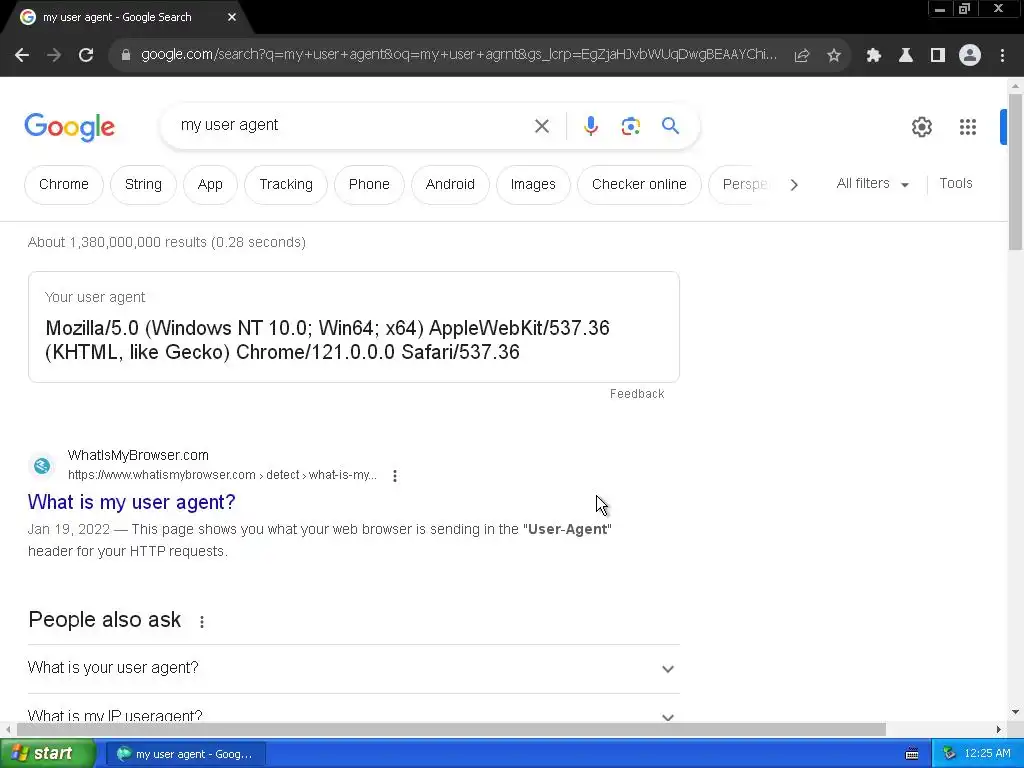Image resolution: width=1024 pixels, height=768 pixels.
Task: Click horizontal scrollbar right arrow
Action: (x=999, y=729)
